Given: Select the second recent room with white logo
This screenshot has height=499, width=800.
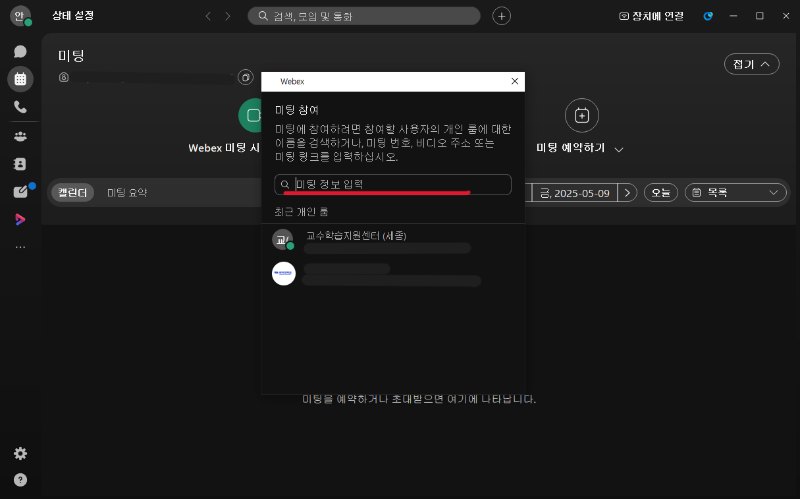Looking at the screenshot, I should pyautogui.click(x=393, y=274).
